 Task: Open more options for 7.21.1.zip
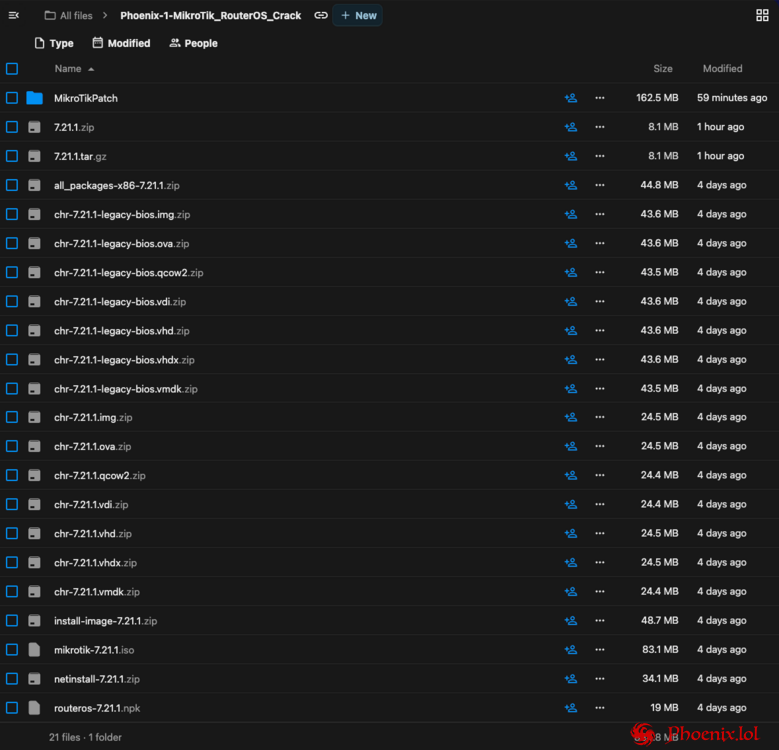(600, 127)
